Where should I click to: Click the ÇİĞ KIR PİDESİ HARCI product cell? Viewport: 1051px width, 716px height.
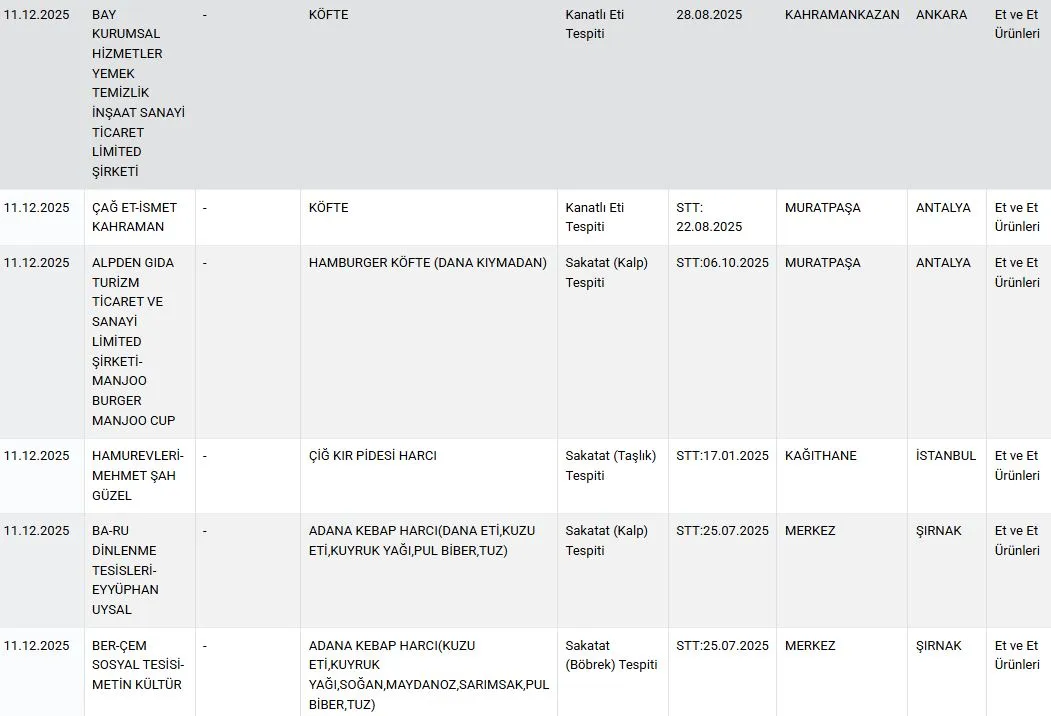[x=373, y=456]
